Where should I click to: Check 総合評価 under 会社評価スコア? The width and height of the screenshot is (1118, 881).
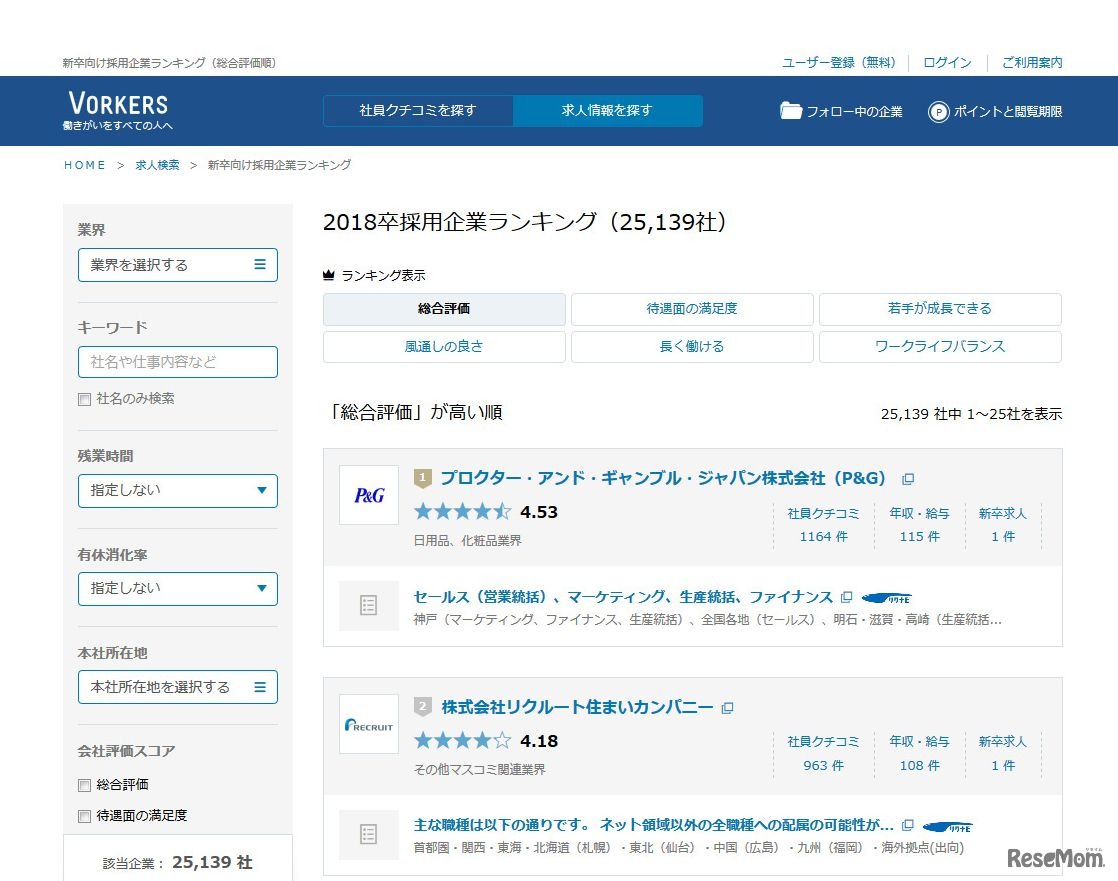84,784
